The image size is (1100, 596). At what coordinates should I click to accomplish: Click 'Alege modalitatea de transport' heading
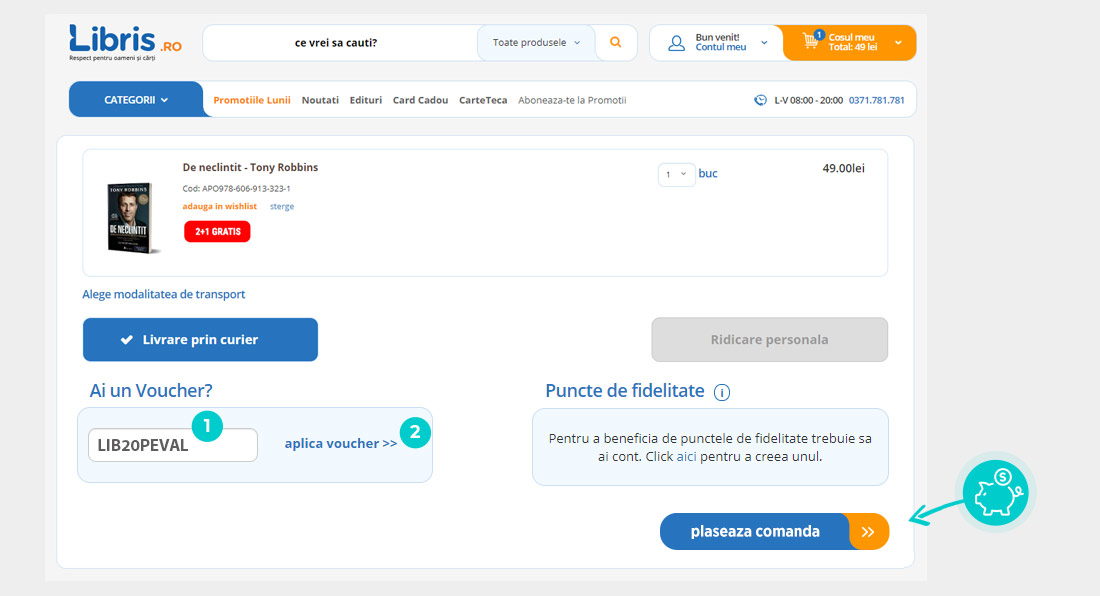tap(163, 294)
